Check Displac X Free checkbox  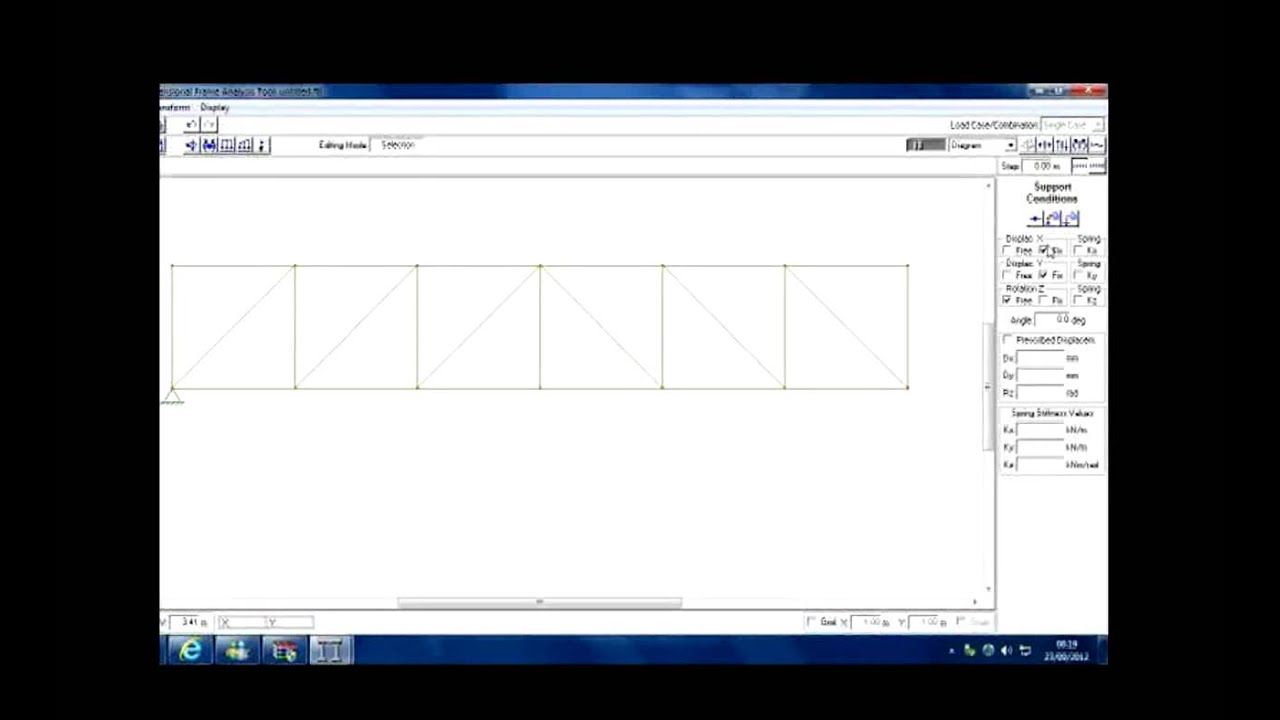pos(1007,250)
